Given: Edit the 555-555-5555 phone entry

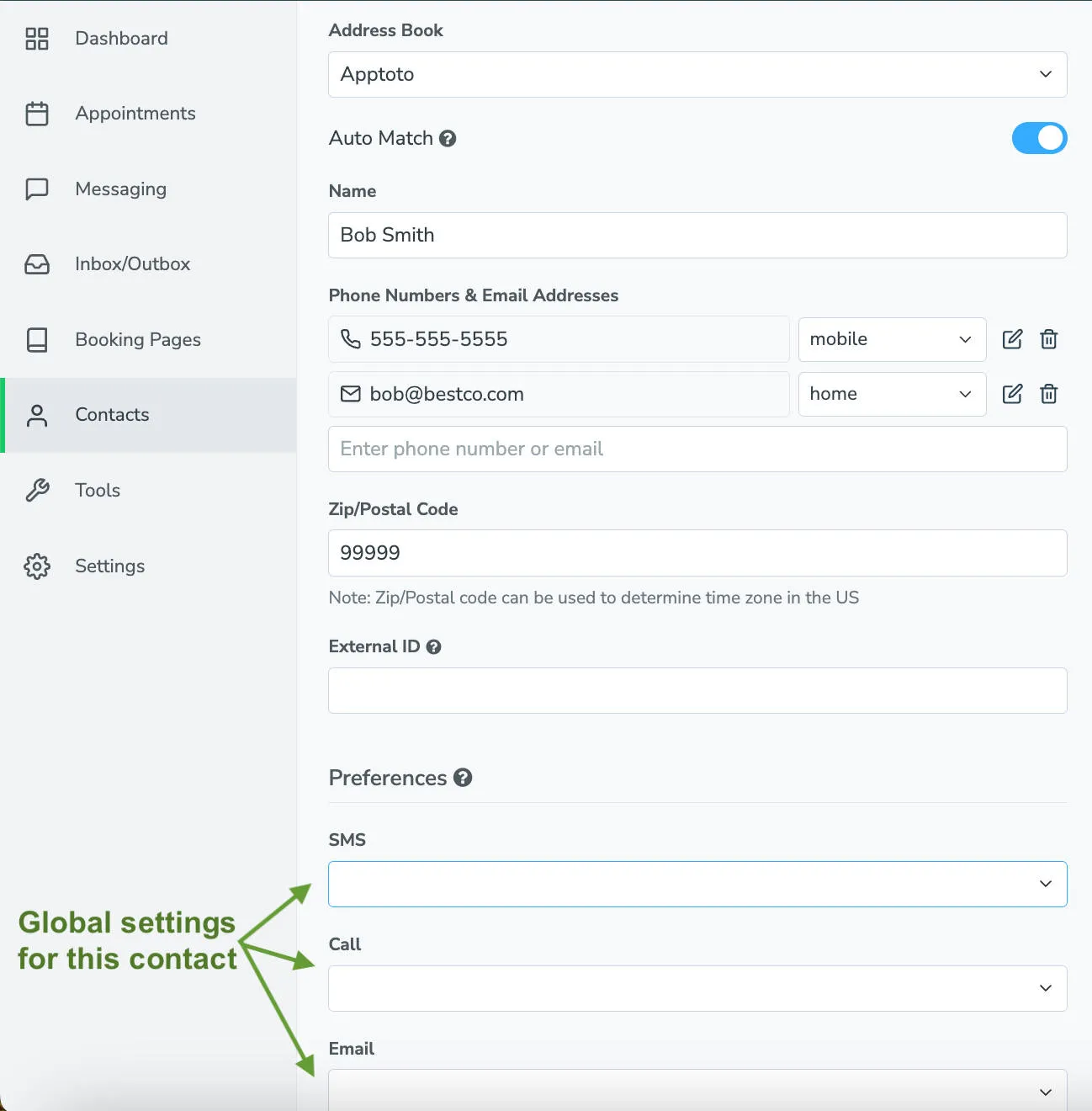Looking at the screenshot, I should point(1012,339).
